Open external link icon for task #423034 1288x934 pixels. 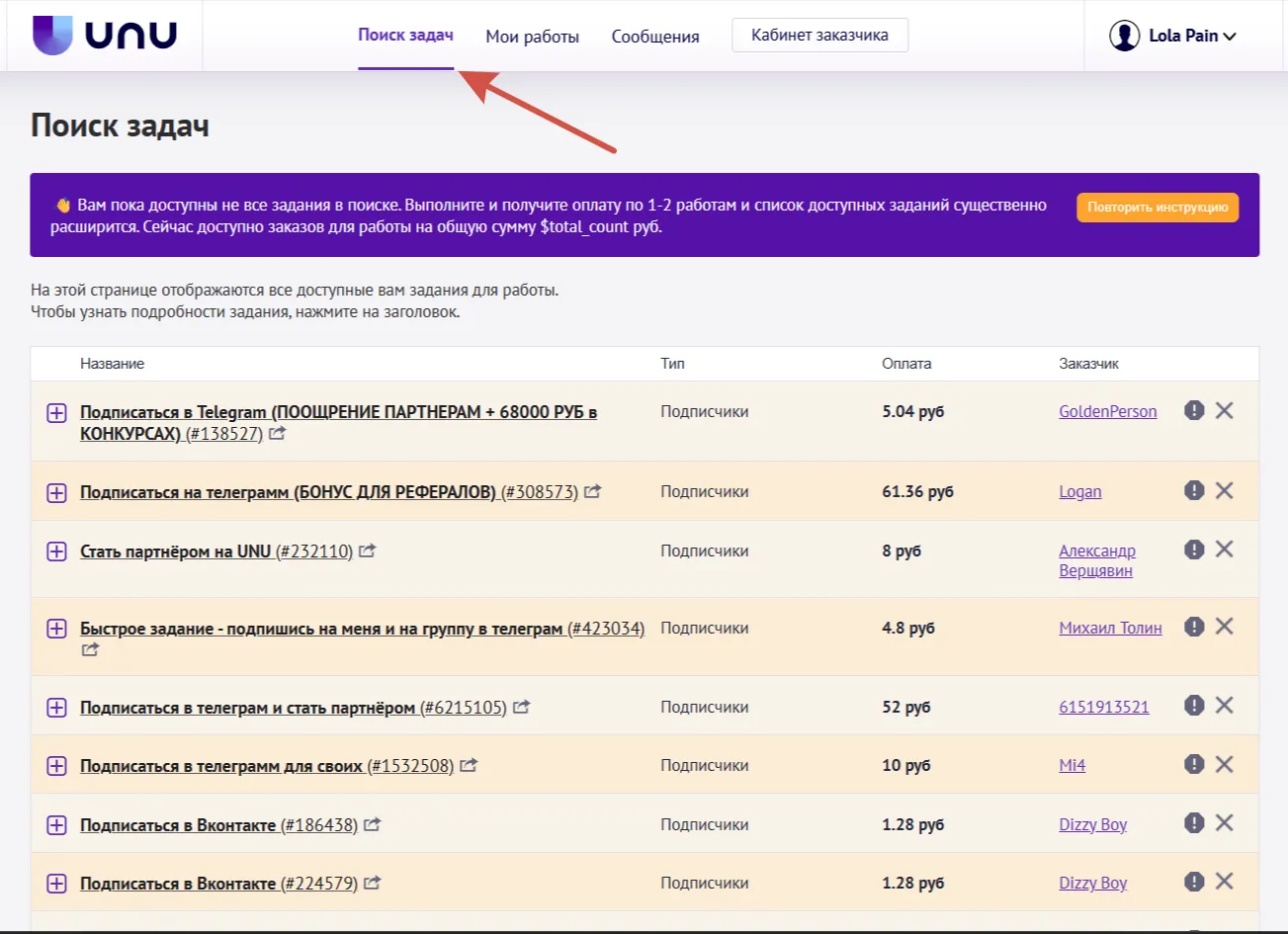pyautogui.click(x=90, y=649)
